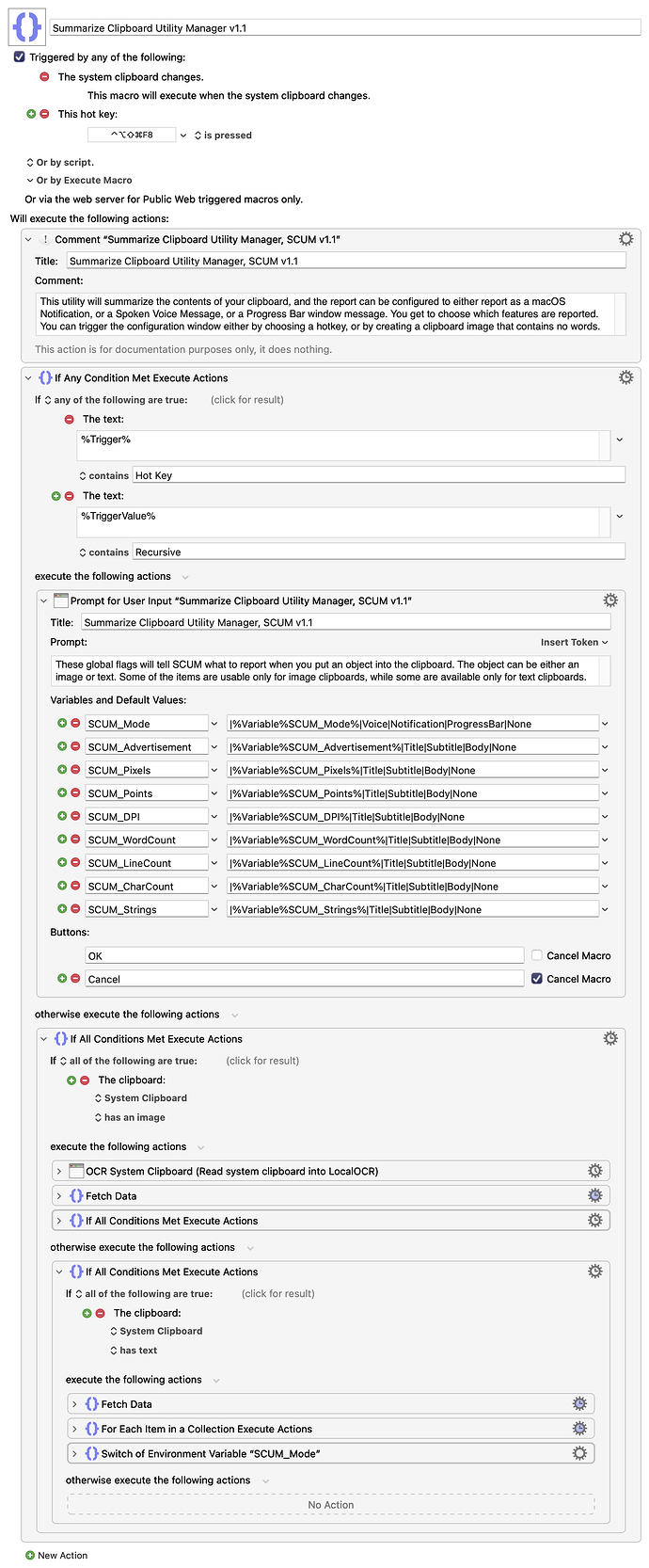
Task: Open the Insert Token dropdown
Action: (574, 642)
